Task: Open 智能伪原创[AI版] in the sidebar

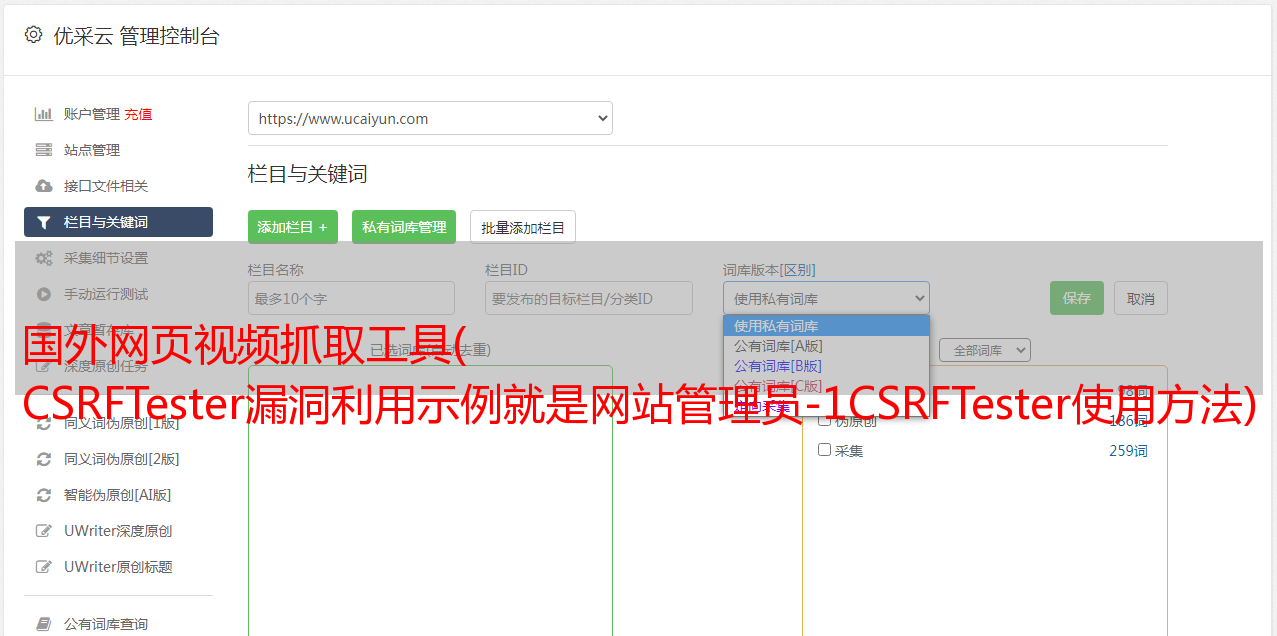Action: click(x=118, y=495)
